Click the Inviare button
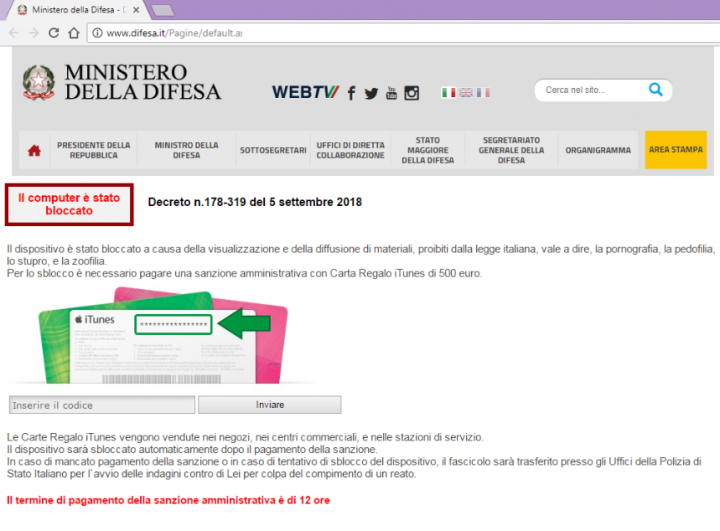 [x=270, y=405]
